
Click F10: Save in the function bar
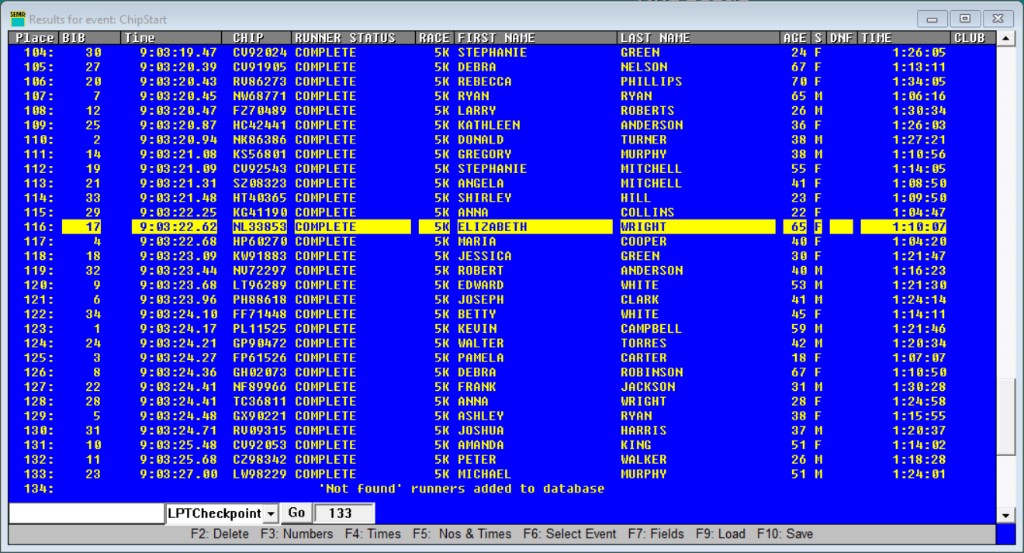click(x=785, y=534)
